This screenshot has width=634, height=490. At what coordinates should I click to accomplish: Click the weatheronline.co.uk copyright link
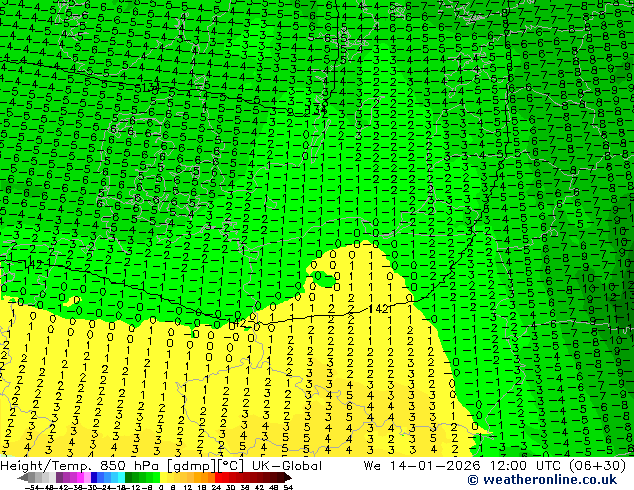tap(542, 480)
